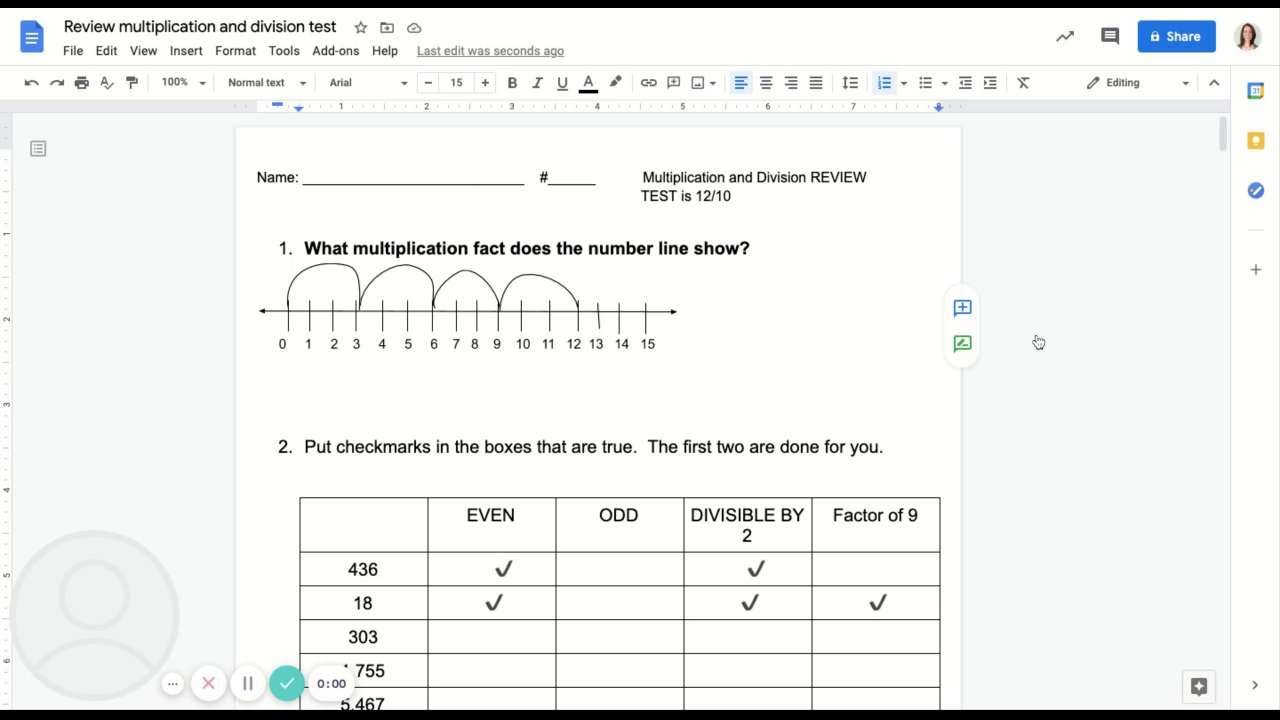The width and height of the screenshot is (1280, 720).
Task: Open the Docs home icon
Action: (32, 38)
